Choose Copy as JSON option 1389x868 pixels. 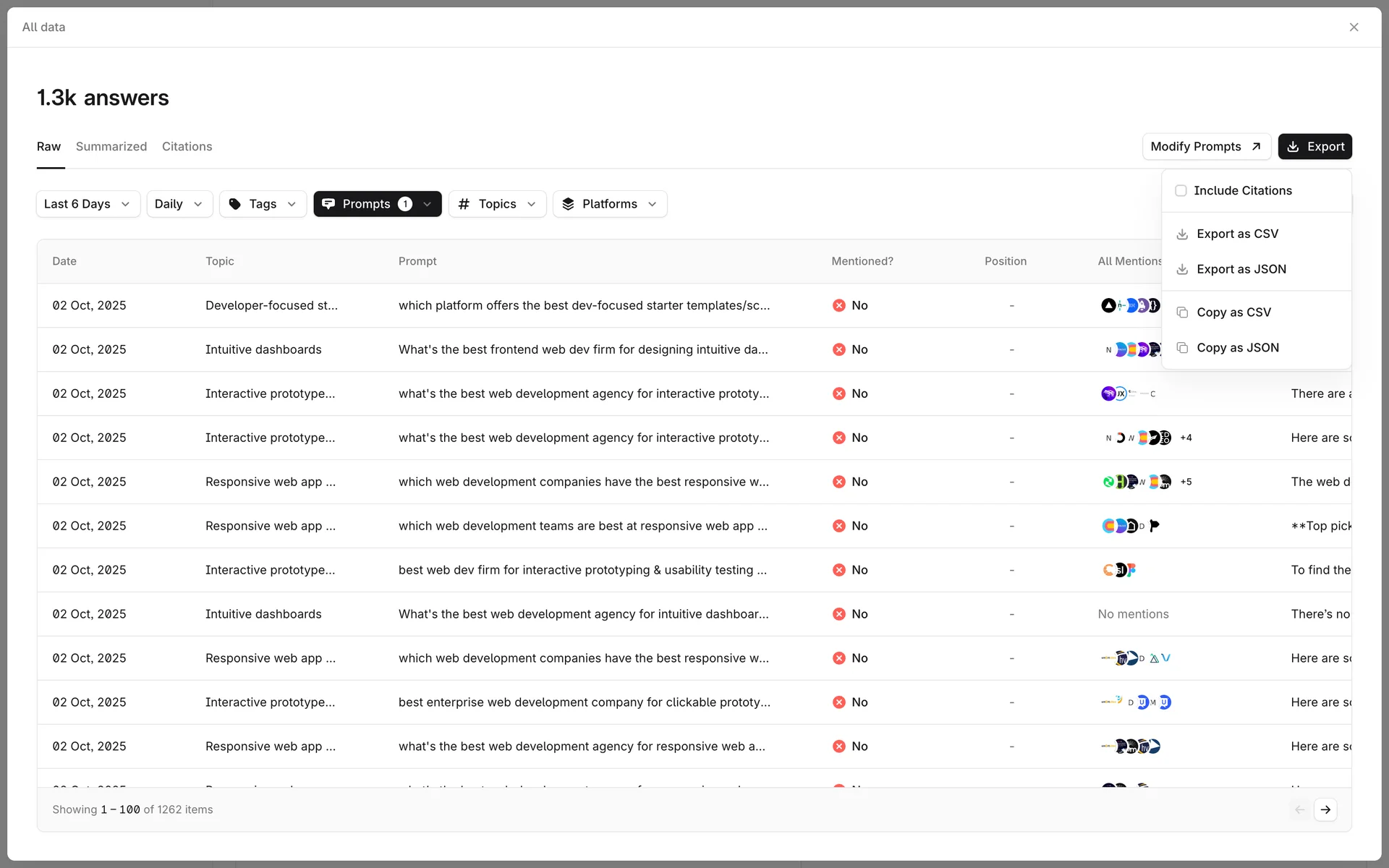tap(1237, 348)
